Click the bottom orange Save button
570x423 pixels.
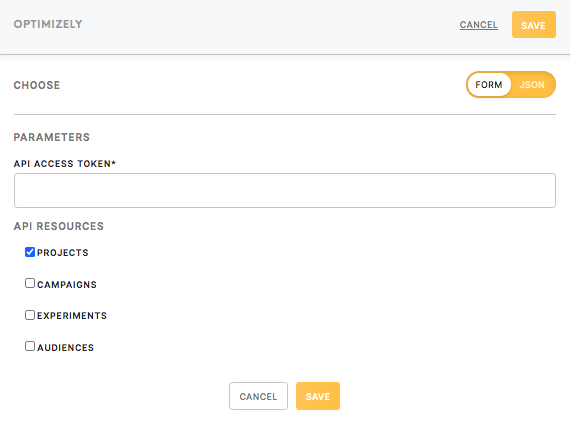pyautogui.click(x=318, y=396)
